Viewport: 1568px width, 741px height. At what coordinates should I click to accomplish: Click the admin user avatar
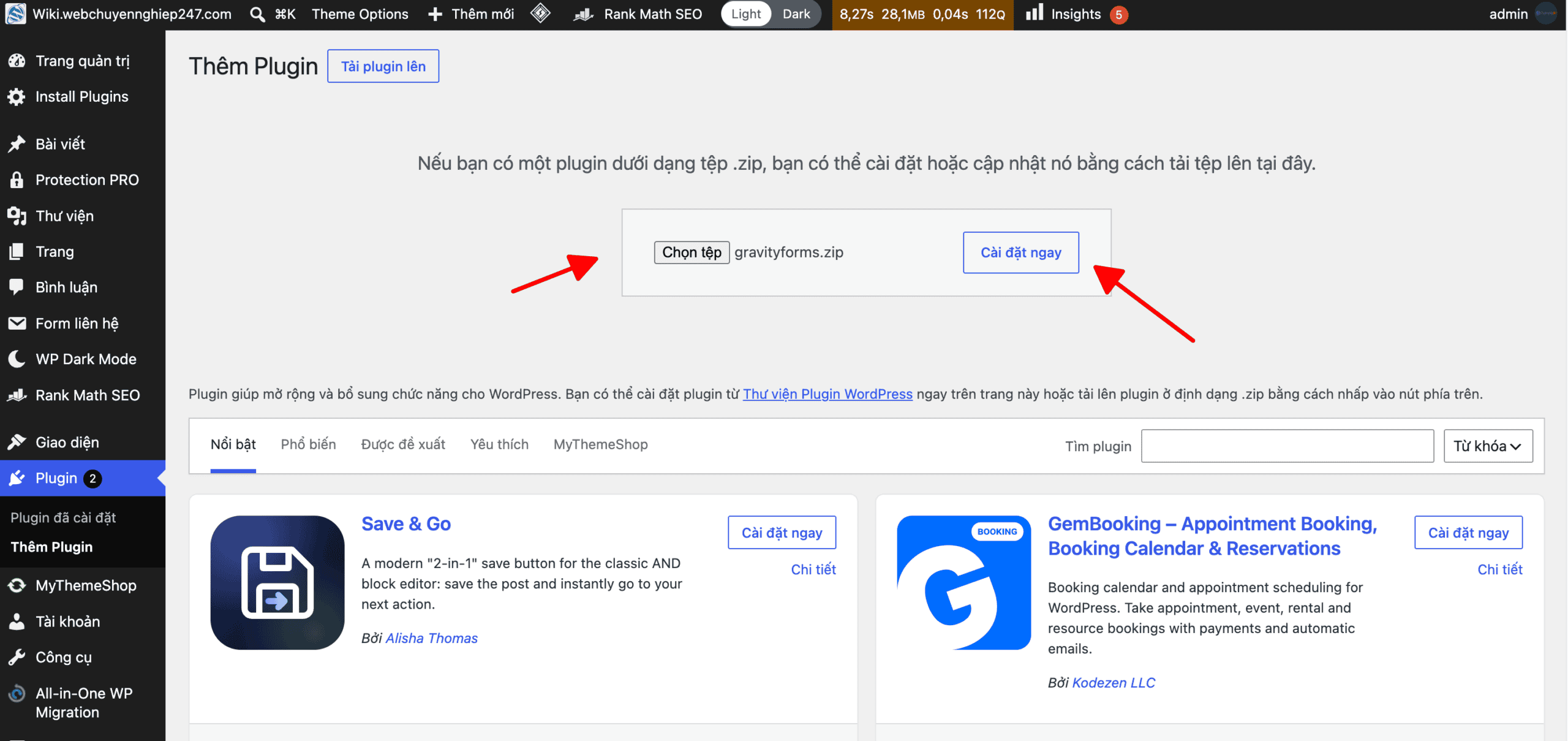(x=1546, y=13)
